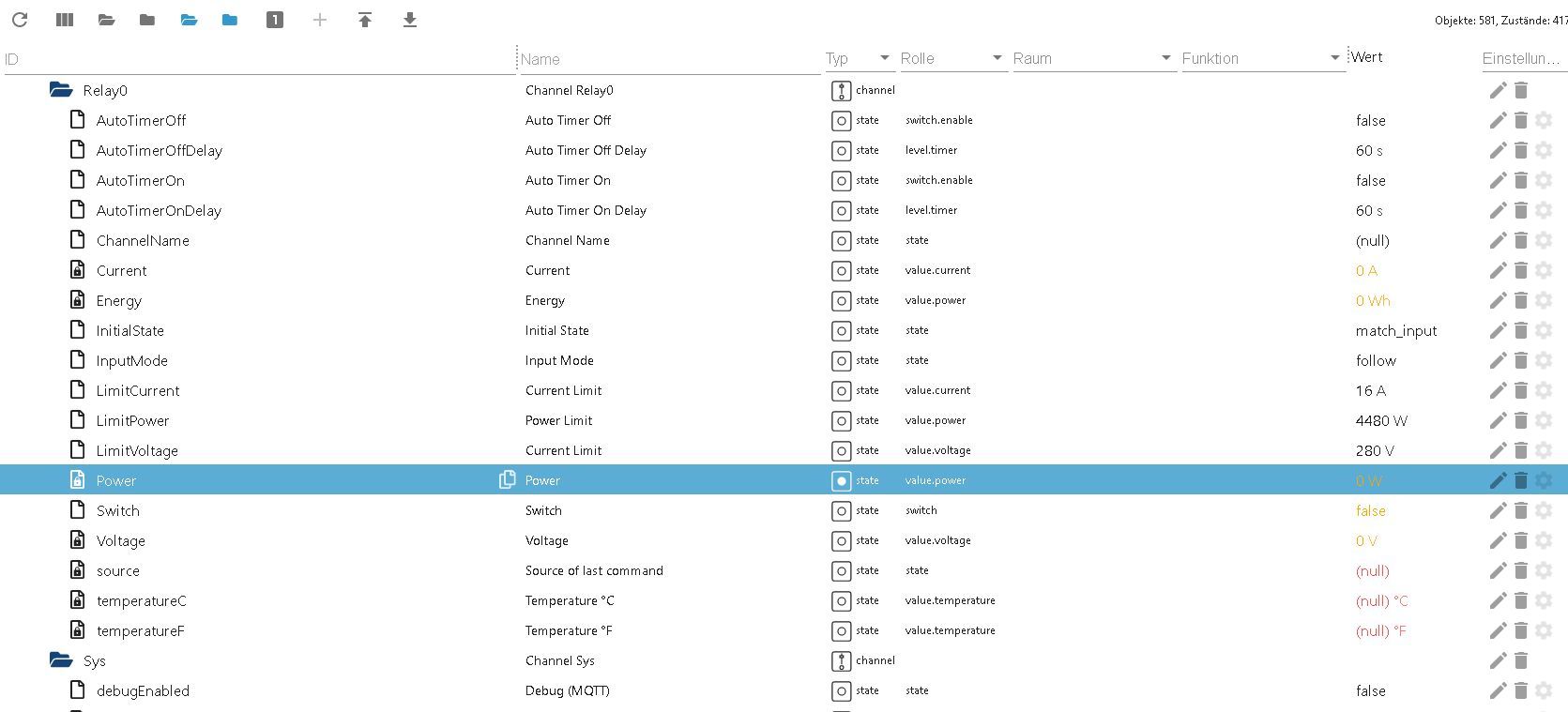Delete the temperatureC trash icon
This screenshot has height=712, width=1568.
1521,600
